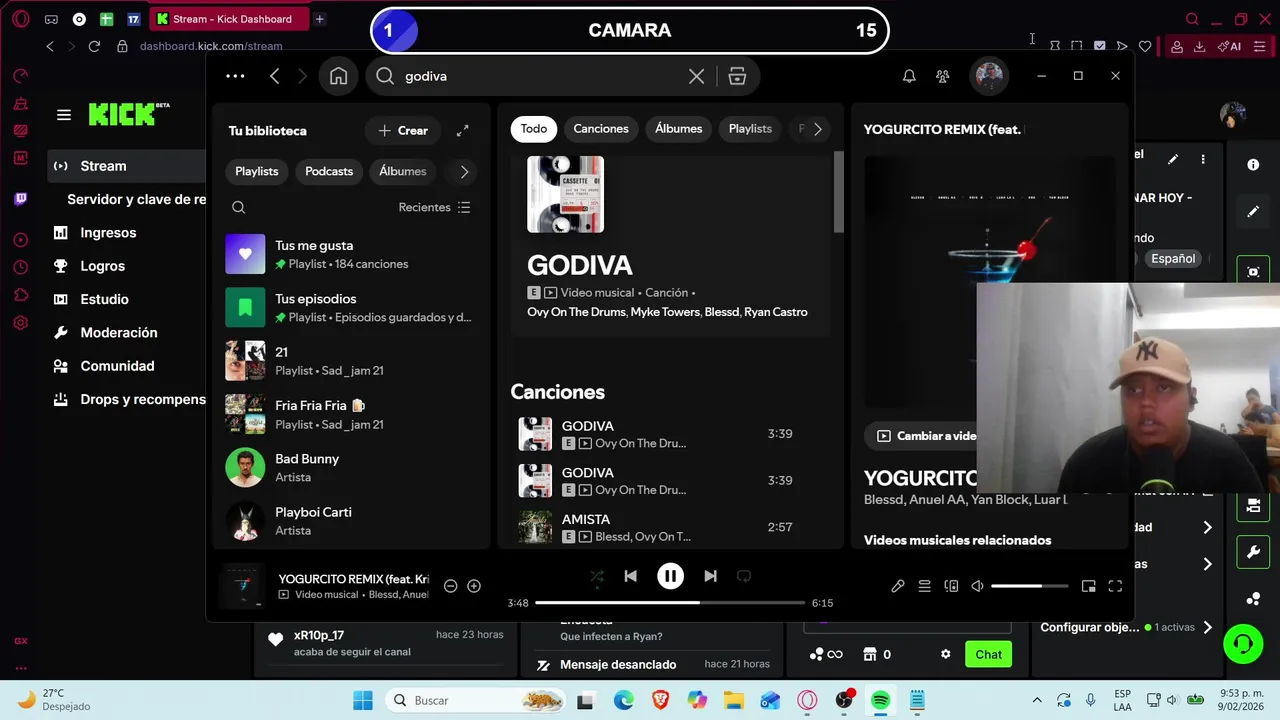Open Kick sidebar hamburger menu

[64, 115]
